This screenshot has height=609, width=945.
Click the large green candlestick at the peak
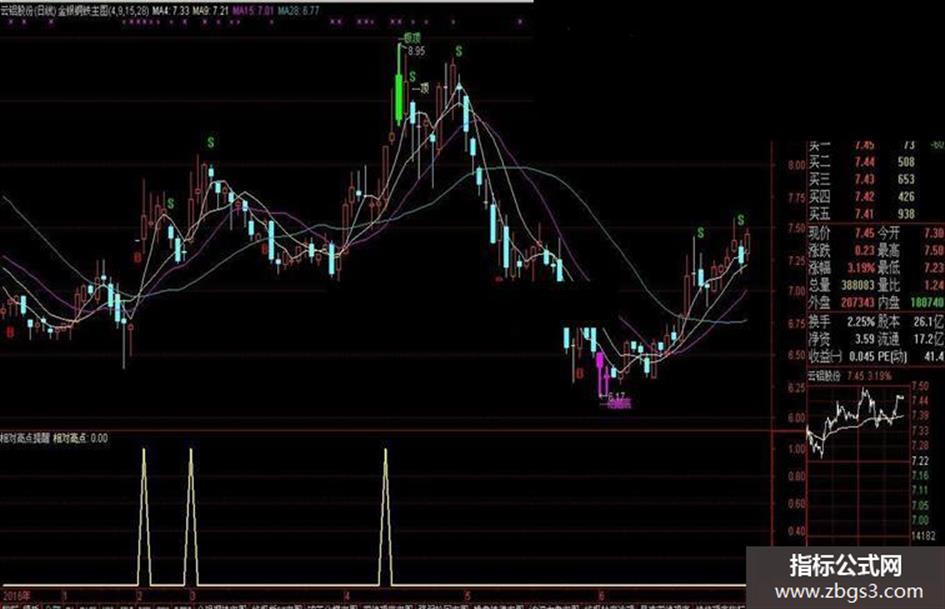[398, 84]
